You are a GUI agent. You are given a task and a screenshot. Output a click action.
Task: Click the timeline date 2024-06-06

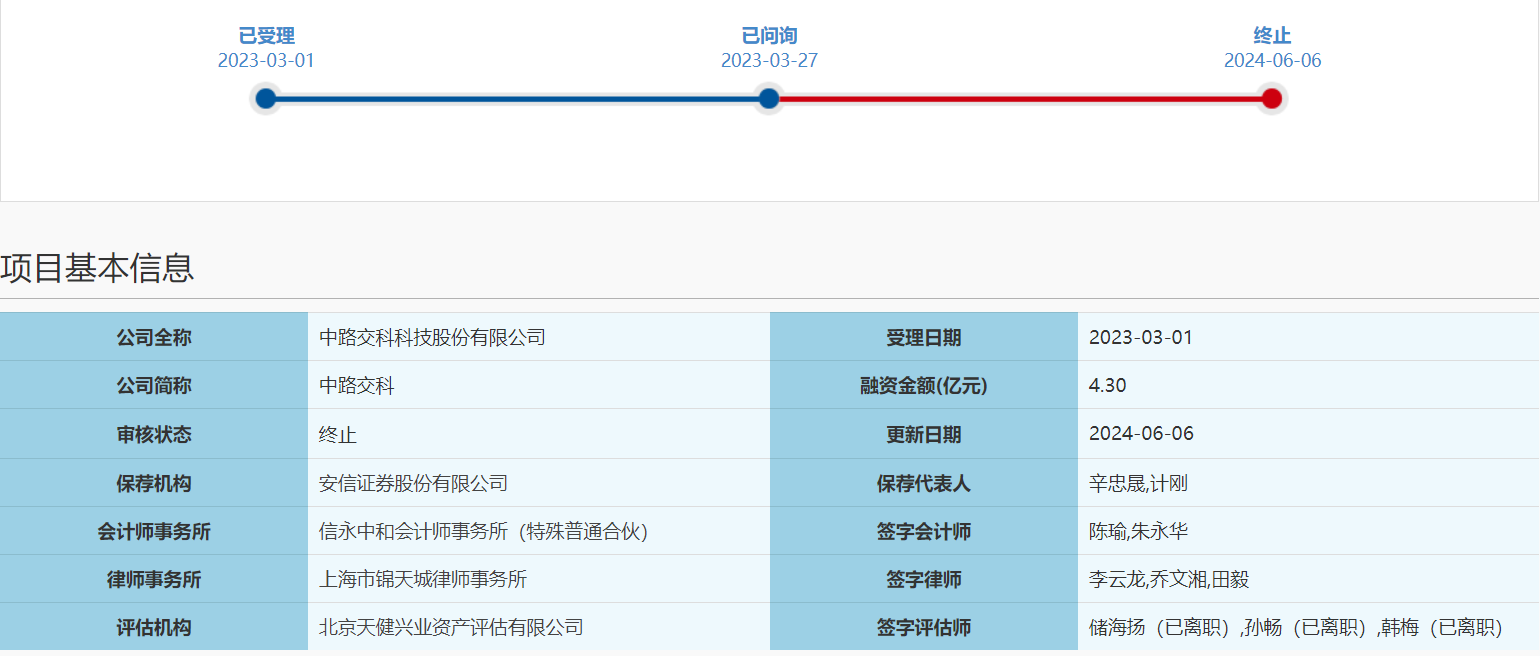[1272, 60]
